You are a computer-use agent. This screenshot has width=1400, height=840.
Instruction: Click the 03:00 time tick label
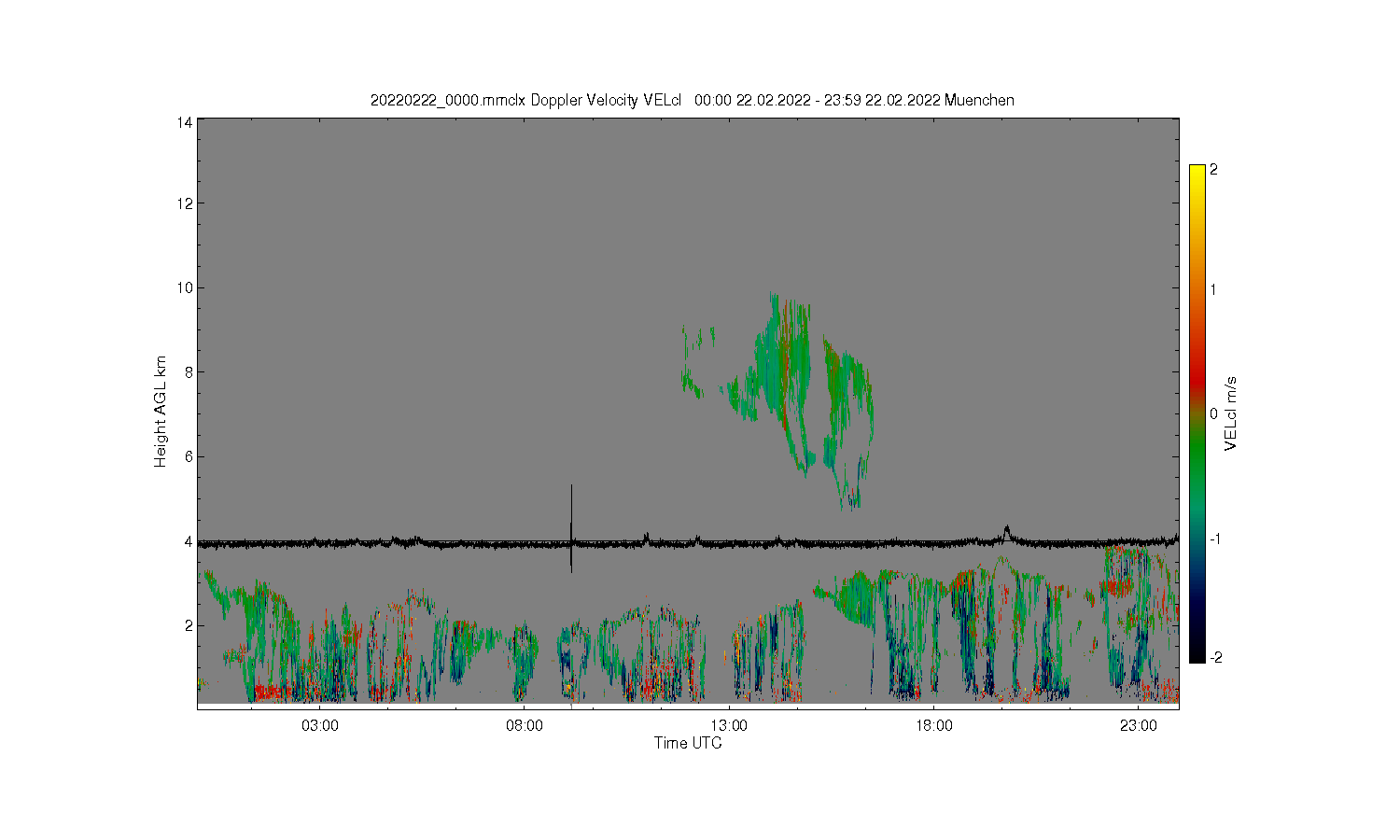pyautogui.click(x=320, y=726)
